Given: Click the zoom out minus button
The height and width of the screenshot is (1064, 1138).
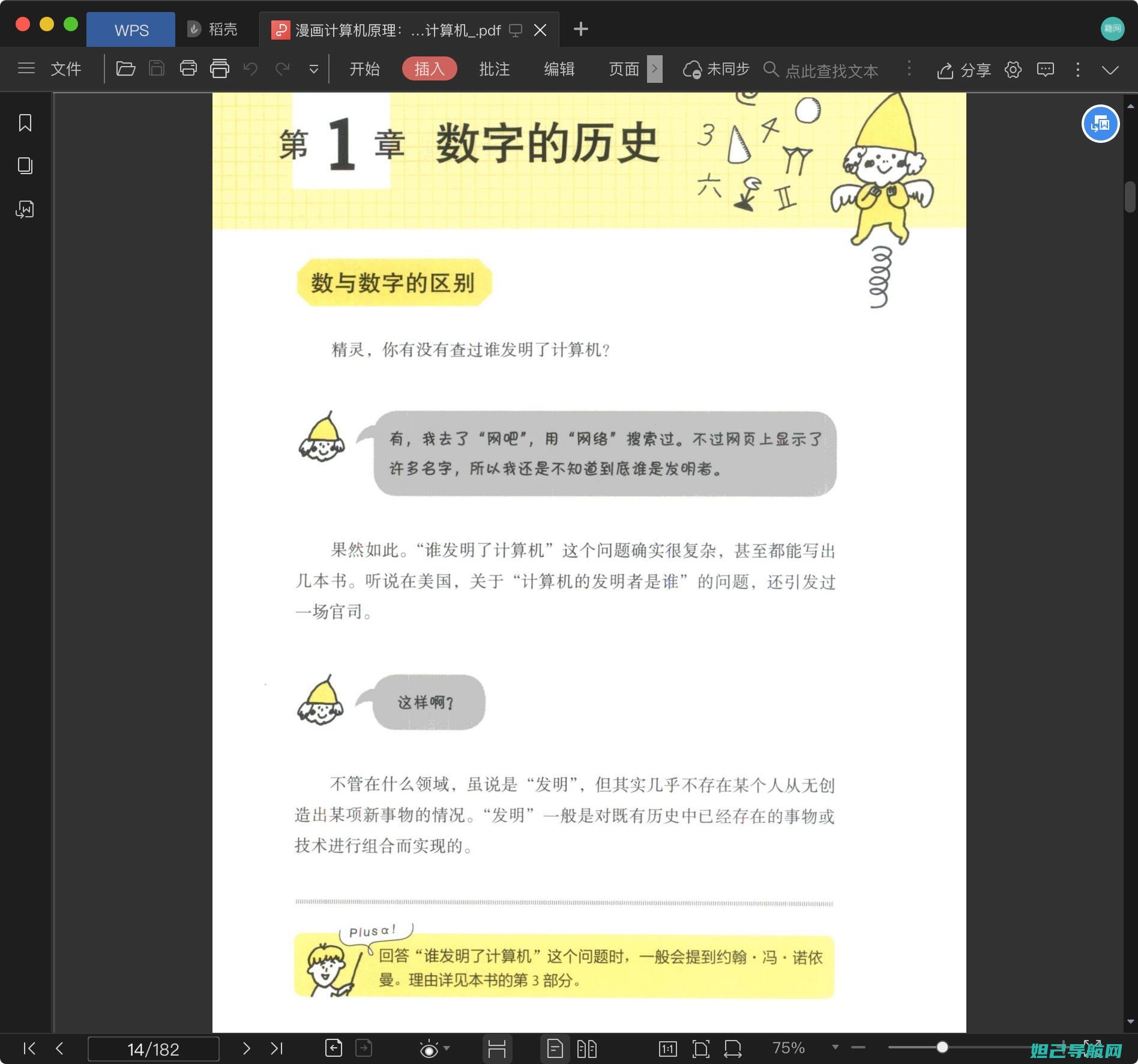Looking at the screenshot, I should (858, 1048).
